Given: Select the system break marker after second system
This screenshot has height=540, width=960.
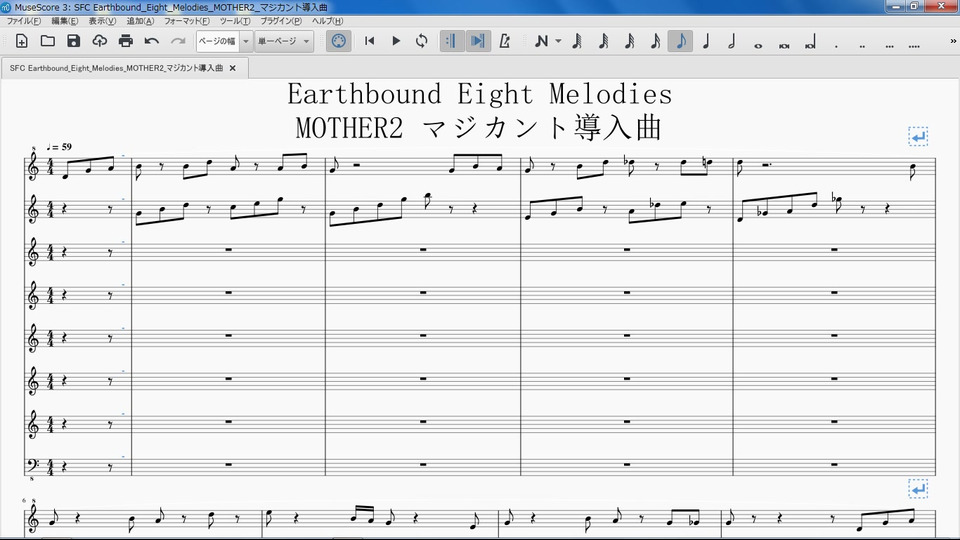Looking at the screenshot, I should pos(918,489).
